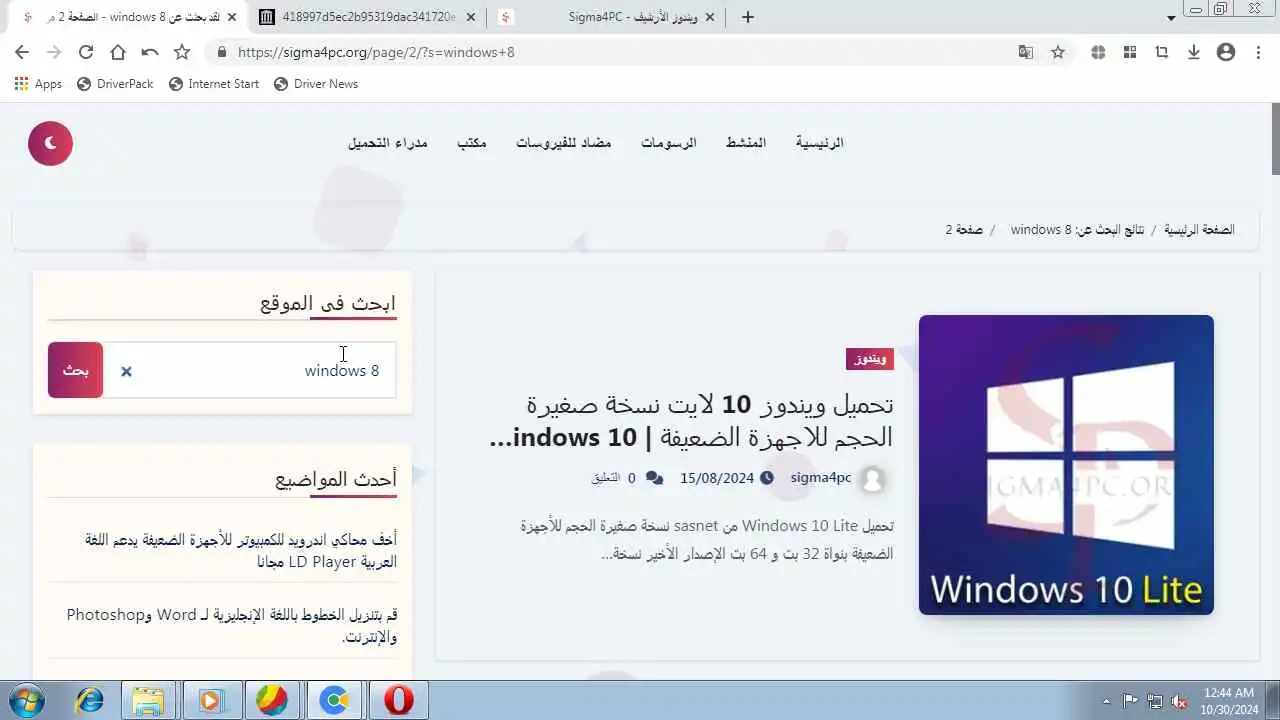Click the undo curved arrow icon in toolbar
Screen dimensions: 1280x720
coord(150,52)
